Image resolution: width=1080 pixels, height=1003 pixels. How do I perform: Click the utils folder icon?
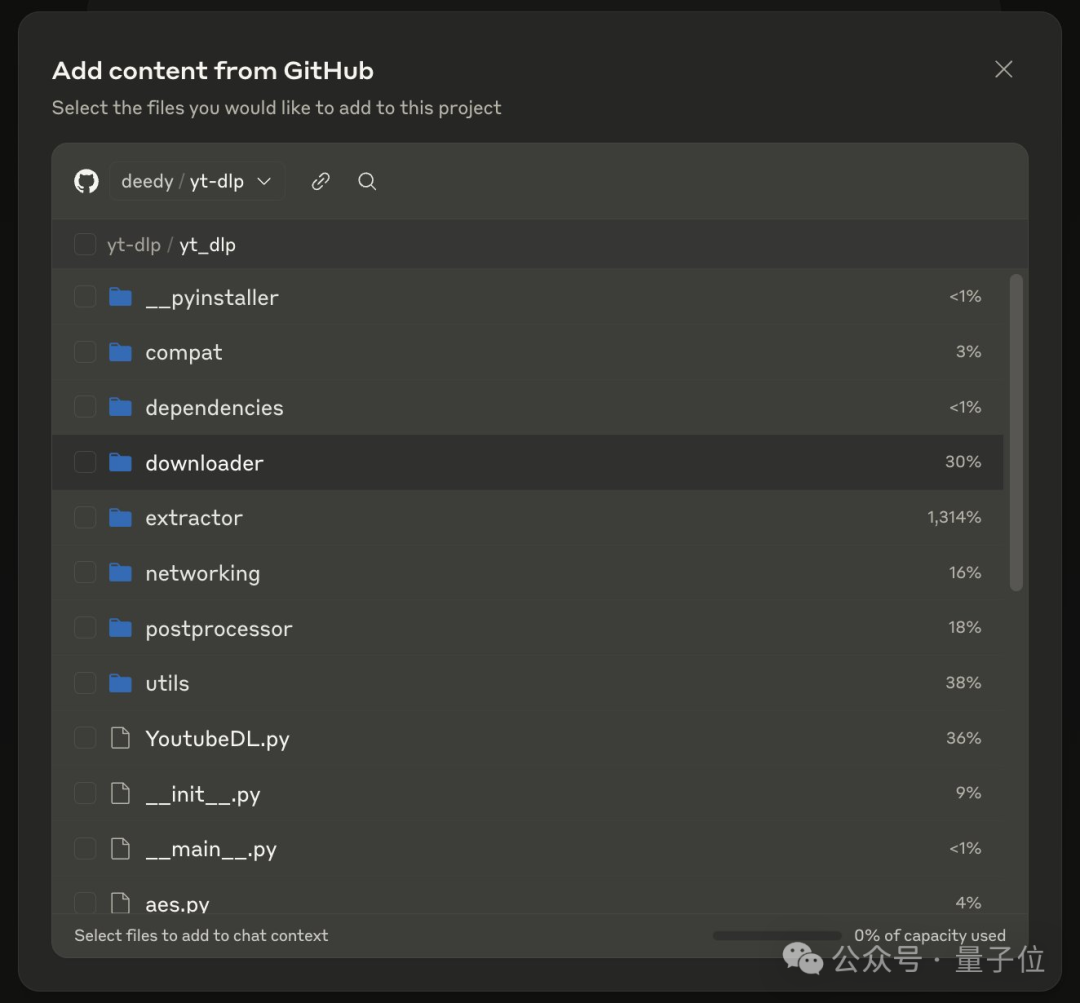[121, 683]
